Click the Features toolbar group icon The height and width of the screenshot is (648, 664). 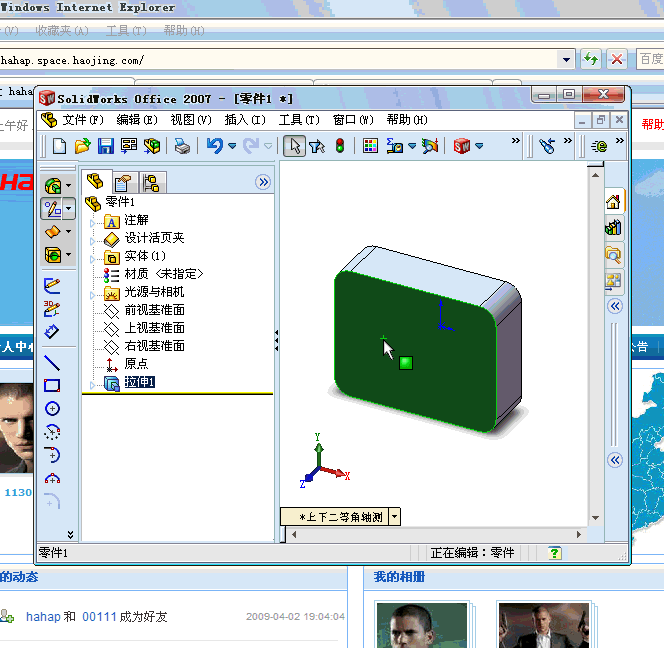coord(53,186)
